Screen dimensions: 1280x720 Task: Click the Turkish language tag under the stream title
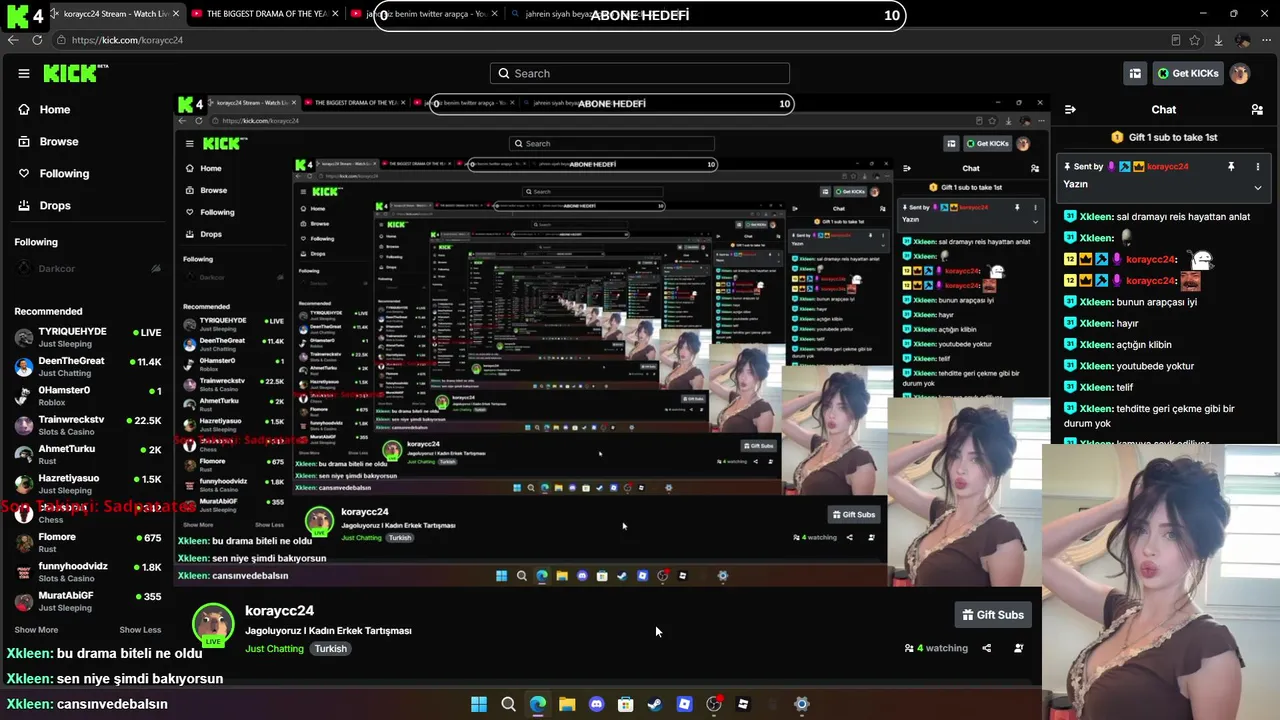(x=330, y=649)
